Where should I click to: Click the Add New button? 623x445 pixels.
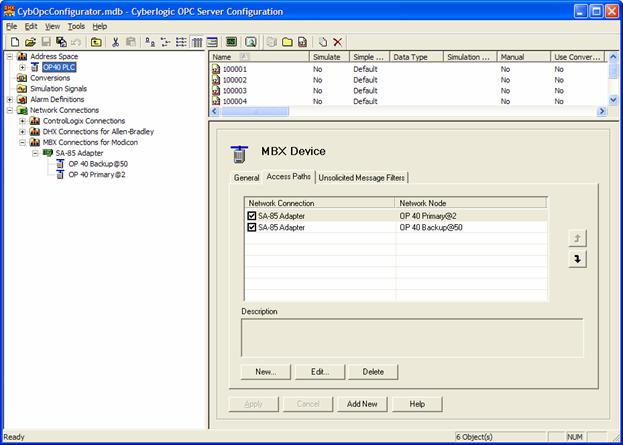pyautogui.click(x=361, y=404)
